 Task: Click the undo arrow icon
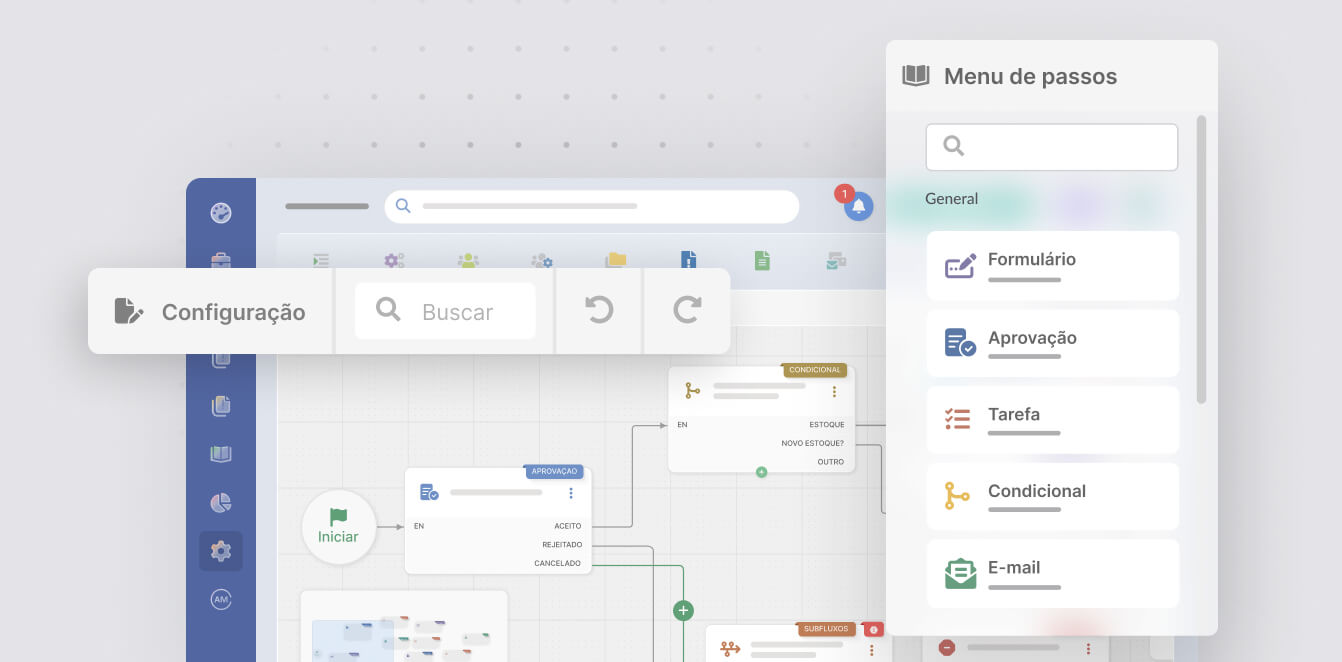click(599, 311)
